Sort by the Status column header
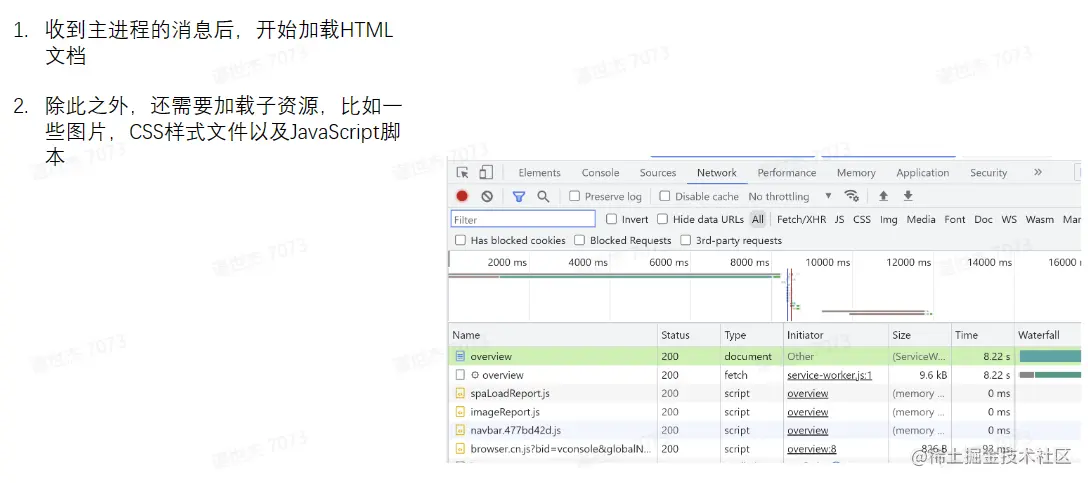1088x483 pixels. tap(689, 335)
